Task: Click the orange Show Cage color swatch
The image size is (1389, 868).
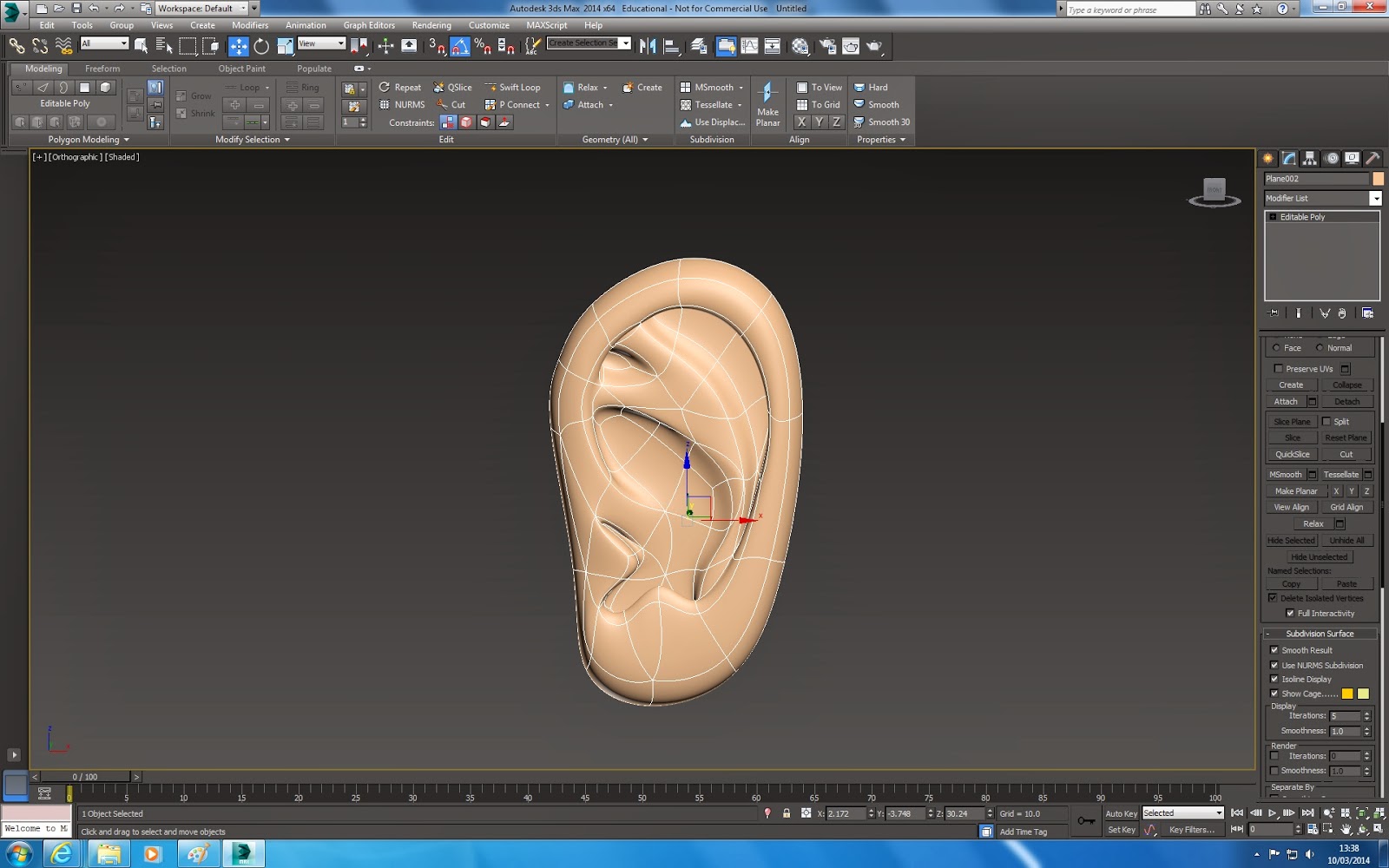Action: [1347, 694]
